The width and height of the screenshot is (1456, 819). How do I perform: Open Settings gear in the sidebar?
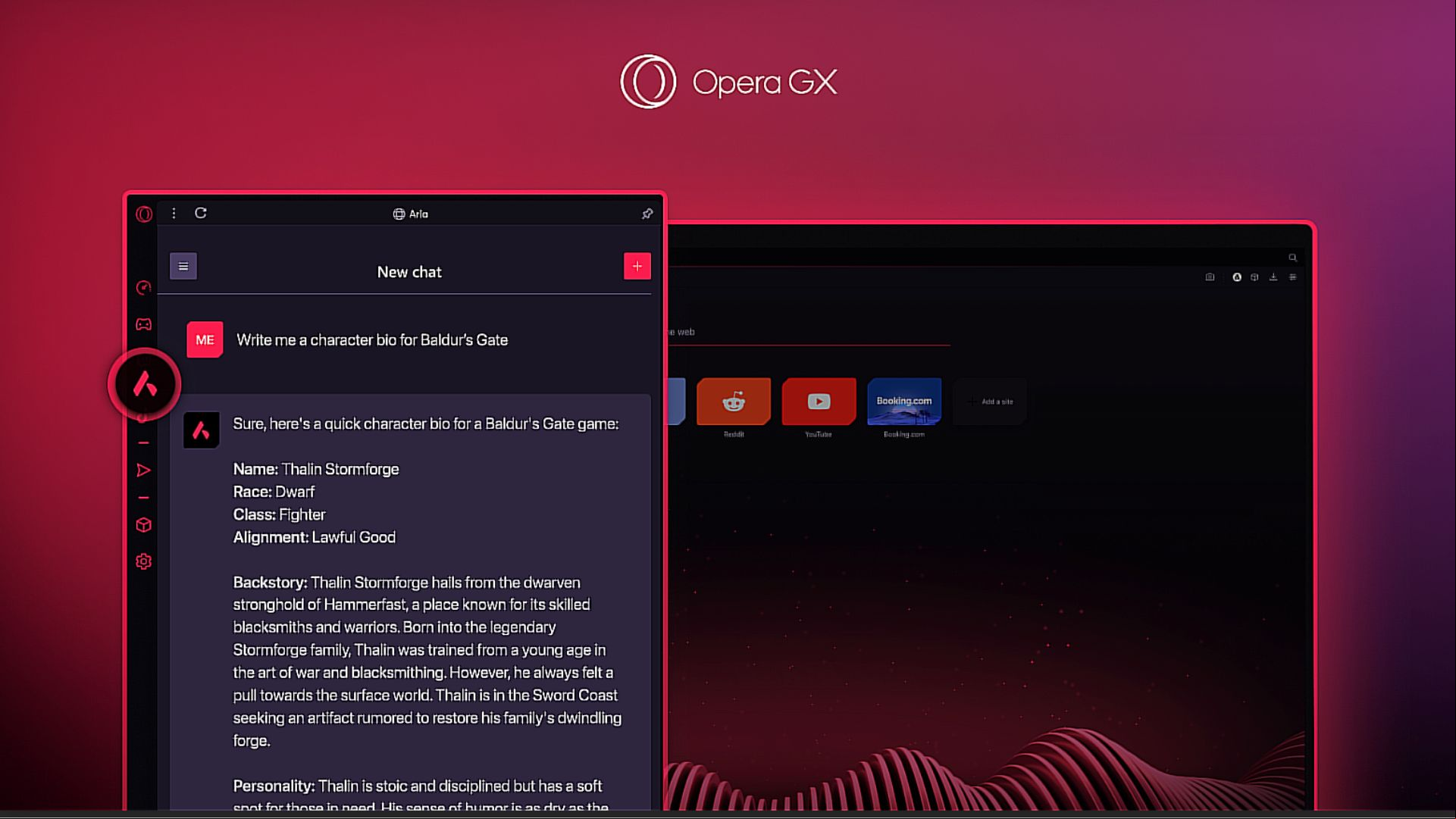(143, 561)
